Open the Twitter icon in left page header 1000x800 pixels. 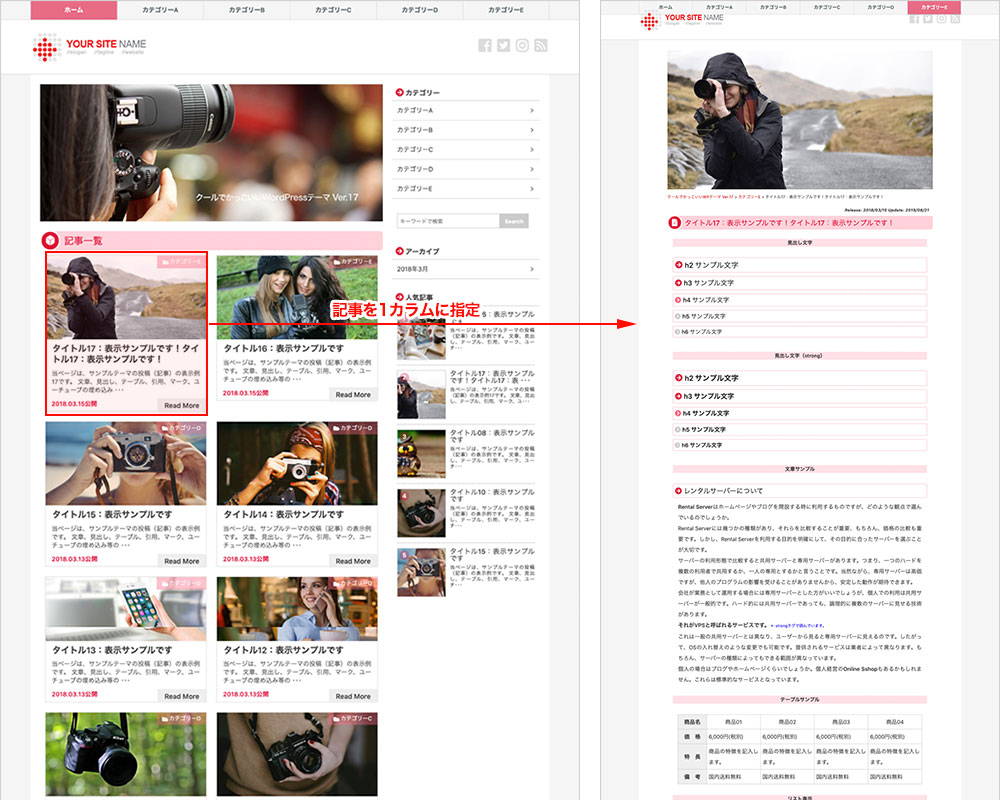point(503,45)
